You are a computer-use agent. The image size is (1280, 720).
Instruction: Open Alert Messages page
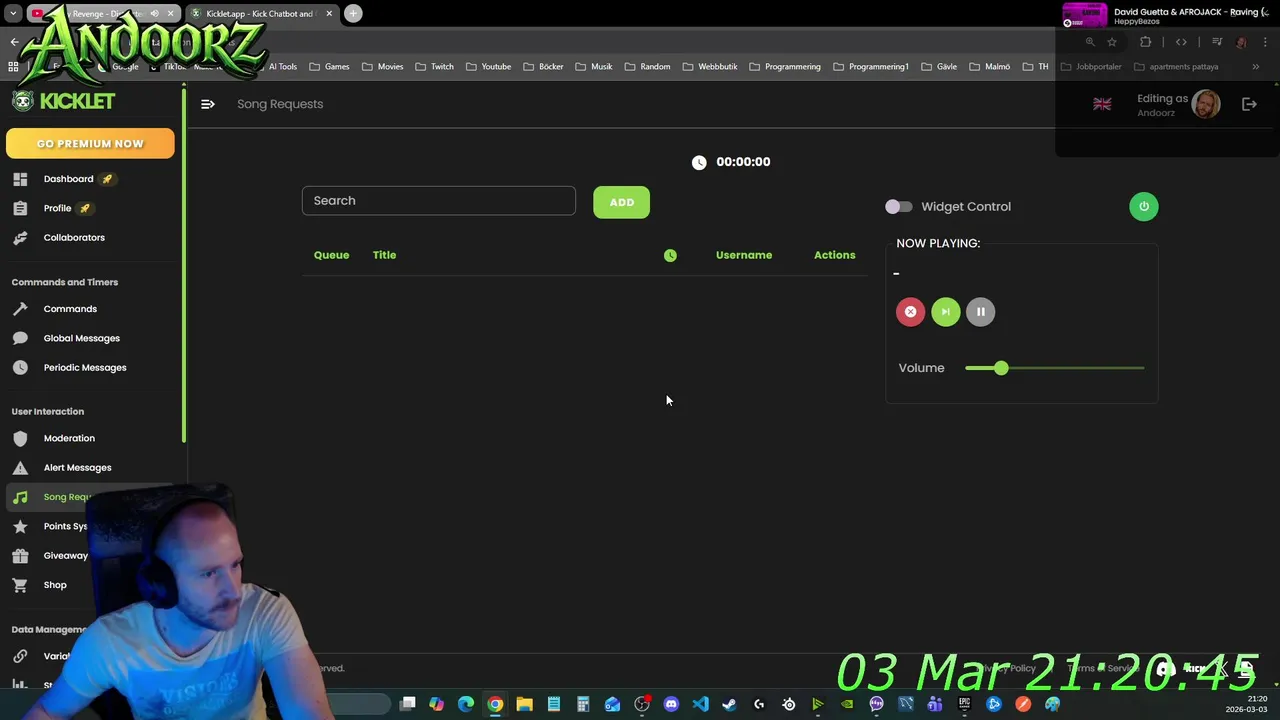77,468
